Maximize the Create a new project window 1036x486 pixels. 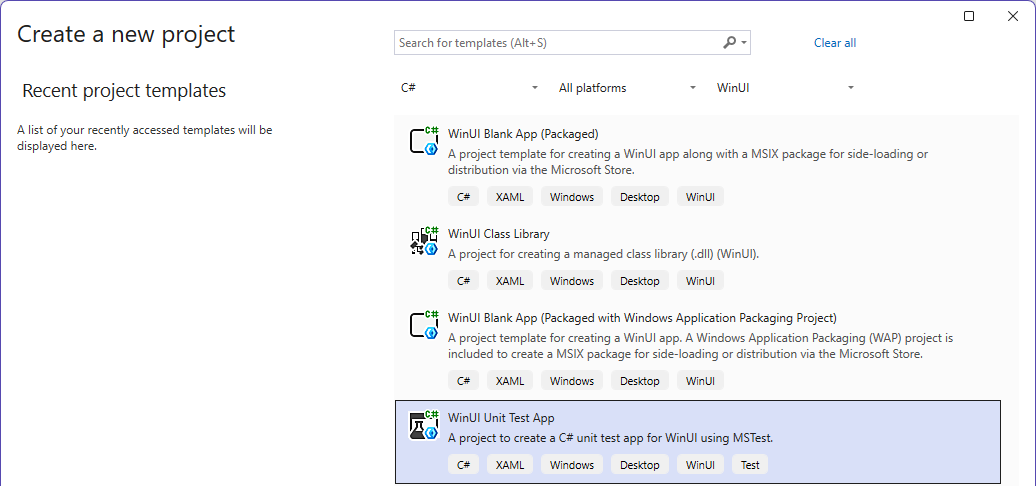click(x=969, y=16)
